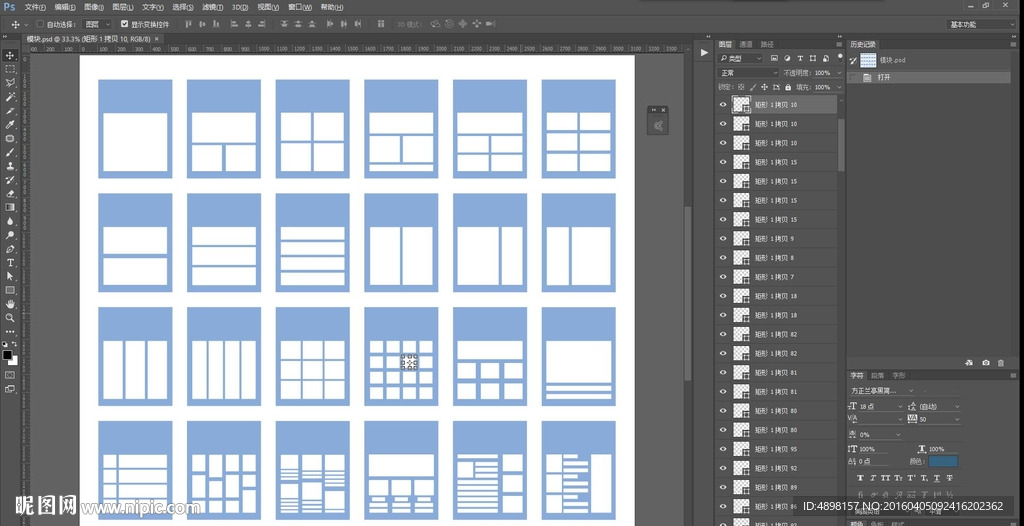Screen dimensions: 1024x526
Task: Select the Horizontal Type tool
Action: coord(10,262)
